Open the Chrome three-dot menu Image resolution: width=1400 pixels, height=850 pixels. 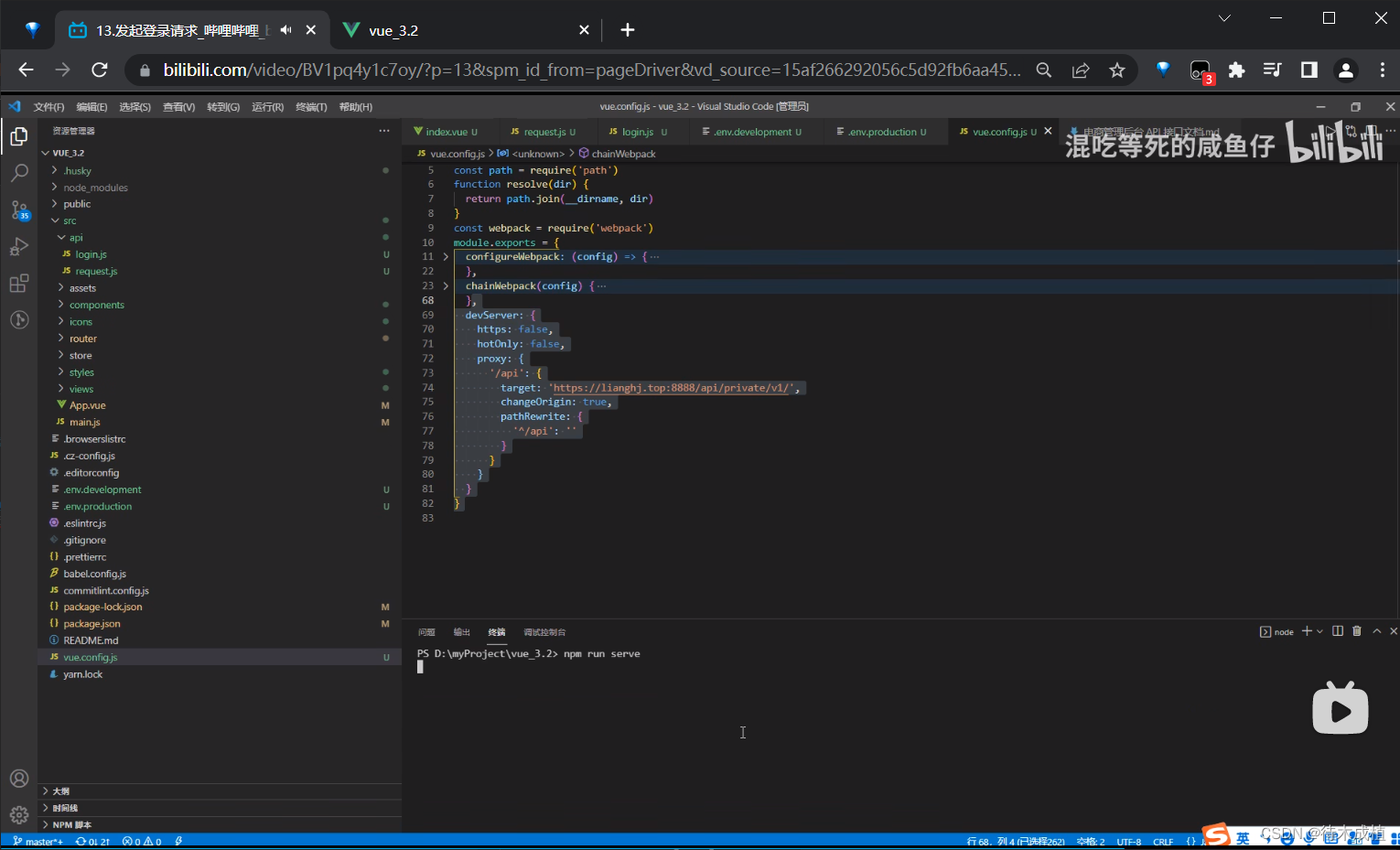coord(1382,70)
